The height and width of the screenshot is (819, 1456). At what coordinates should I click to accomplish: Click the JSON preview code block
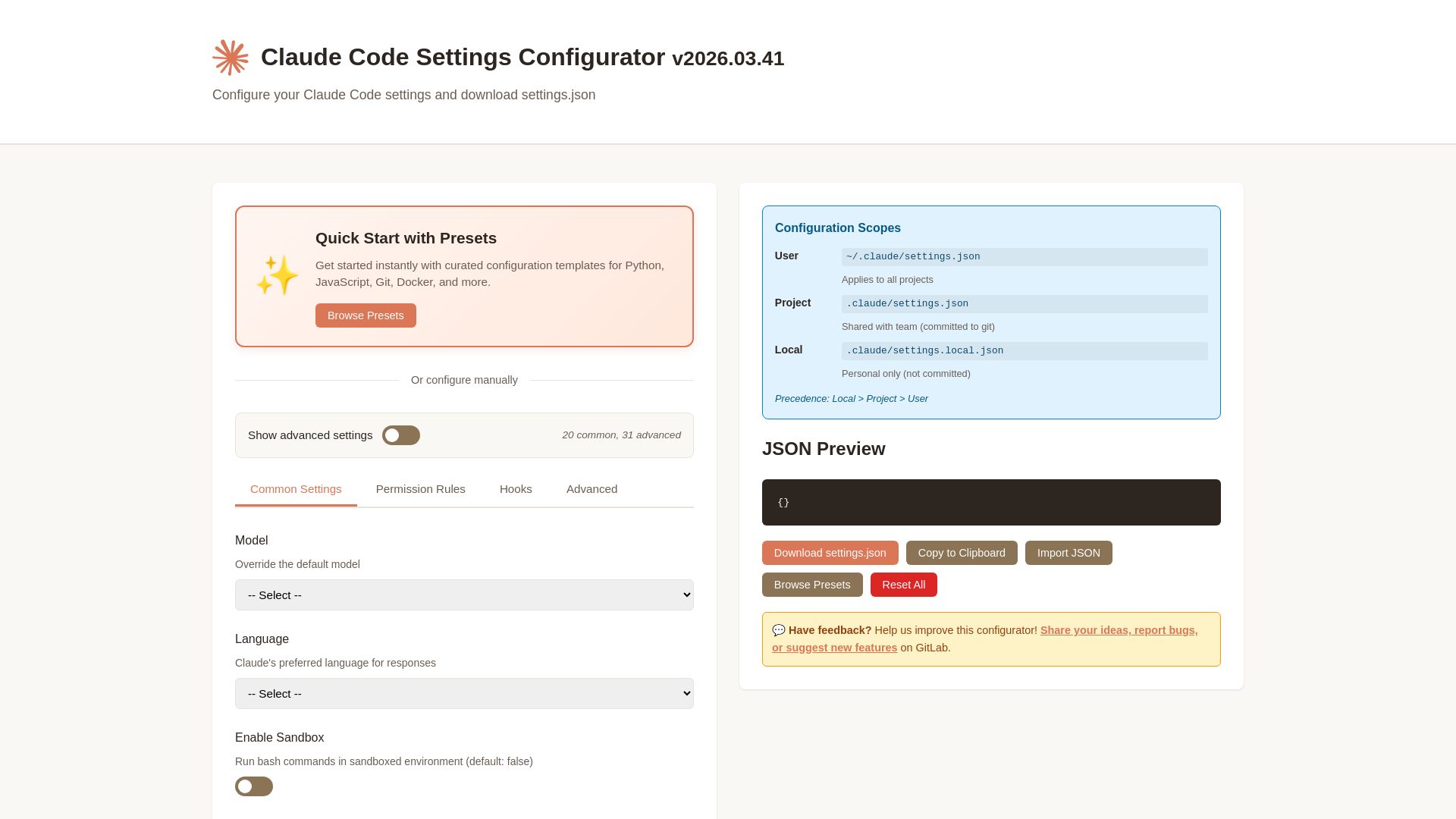tap(991, 502)
